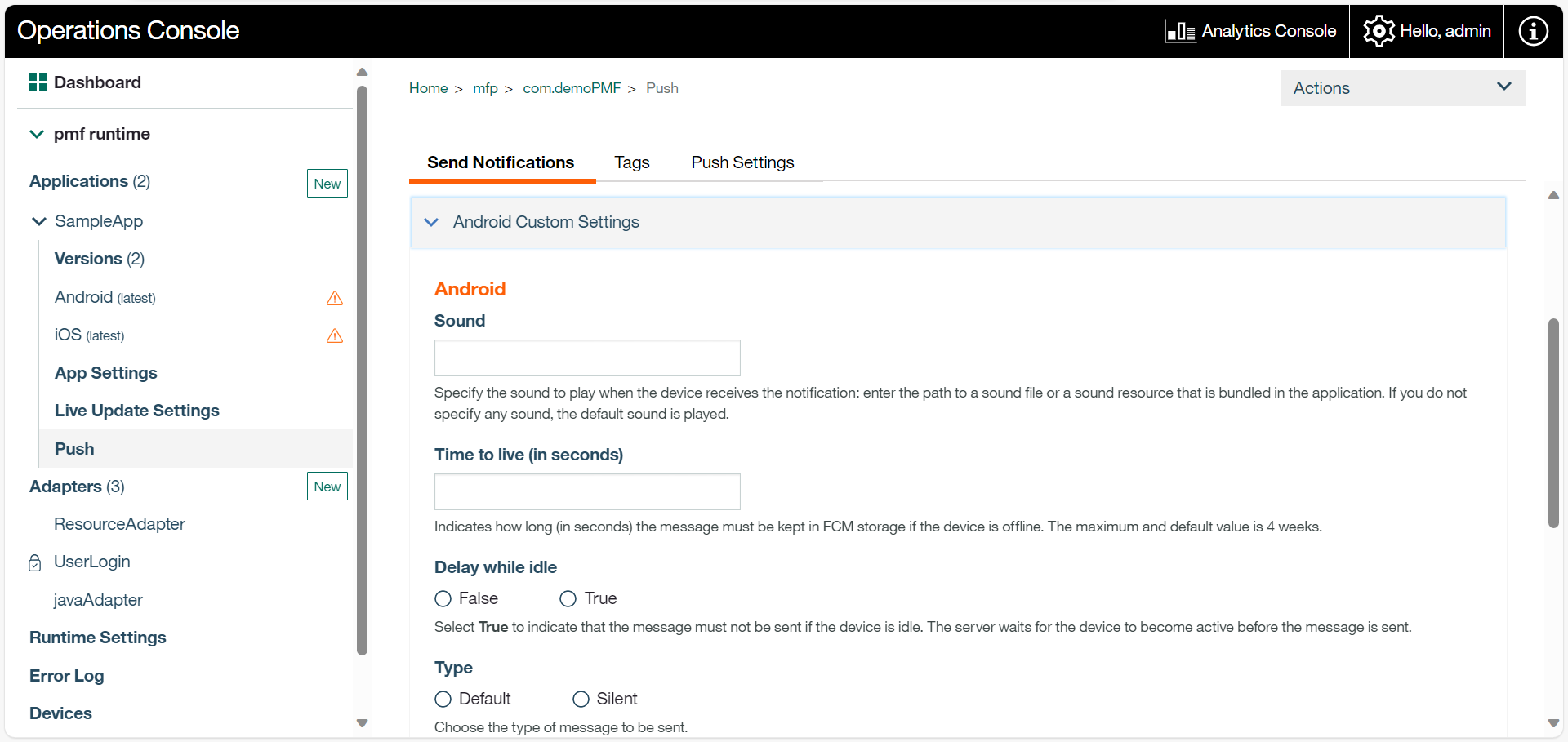Click the gear icon beside Hello, admin
This screenshot has width=1568, height=742.
pos(1379,31)
